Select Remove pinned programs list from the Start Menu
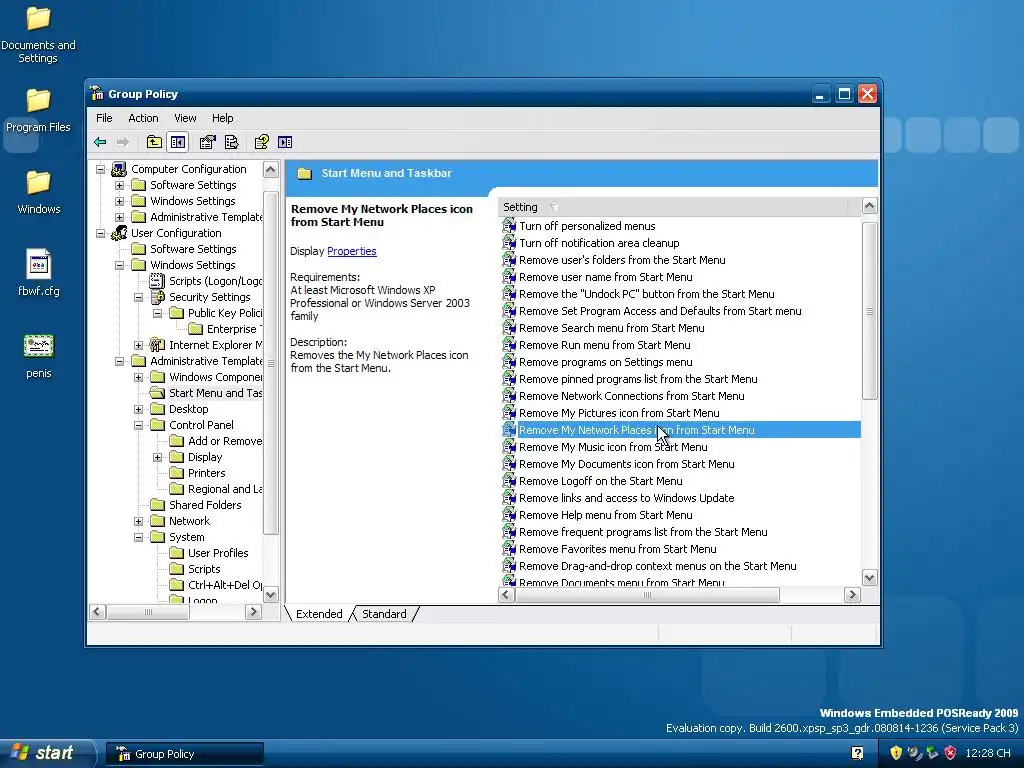1024x768 pixels. pos(638,379)
